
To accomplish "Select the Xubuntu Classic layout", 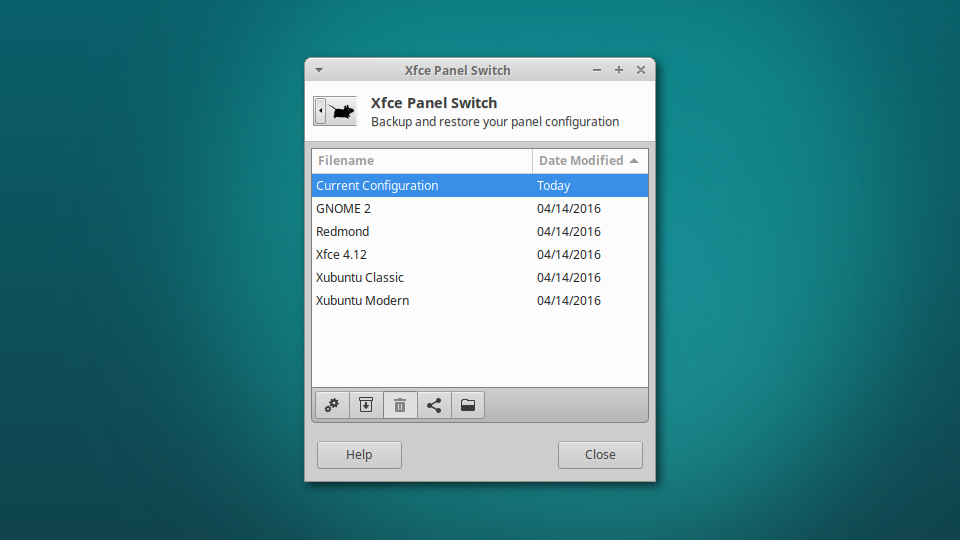I will (480, 277).
